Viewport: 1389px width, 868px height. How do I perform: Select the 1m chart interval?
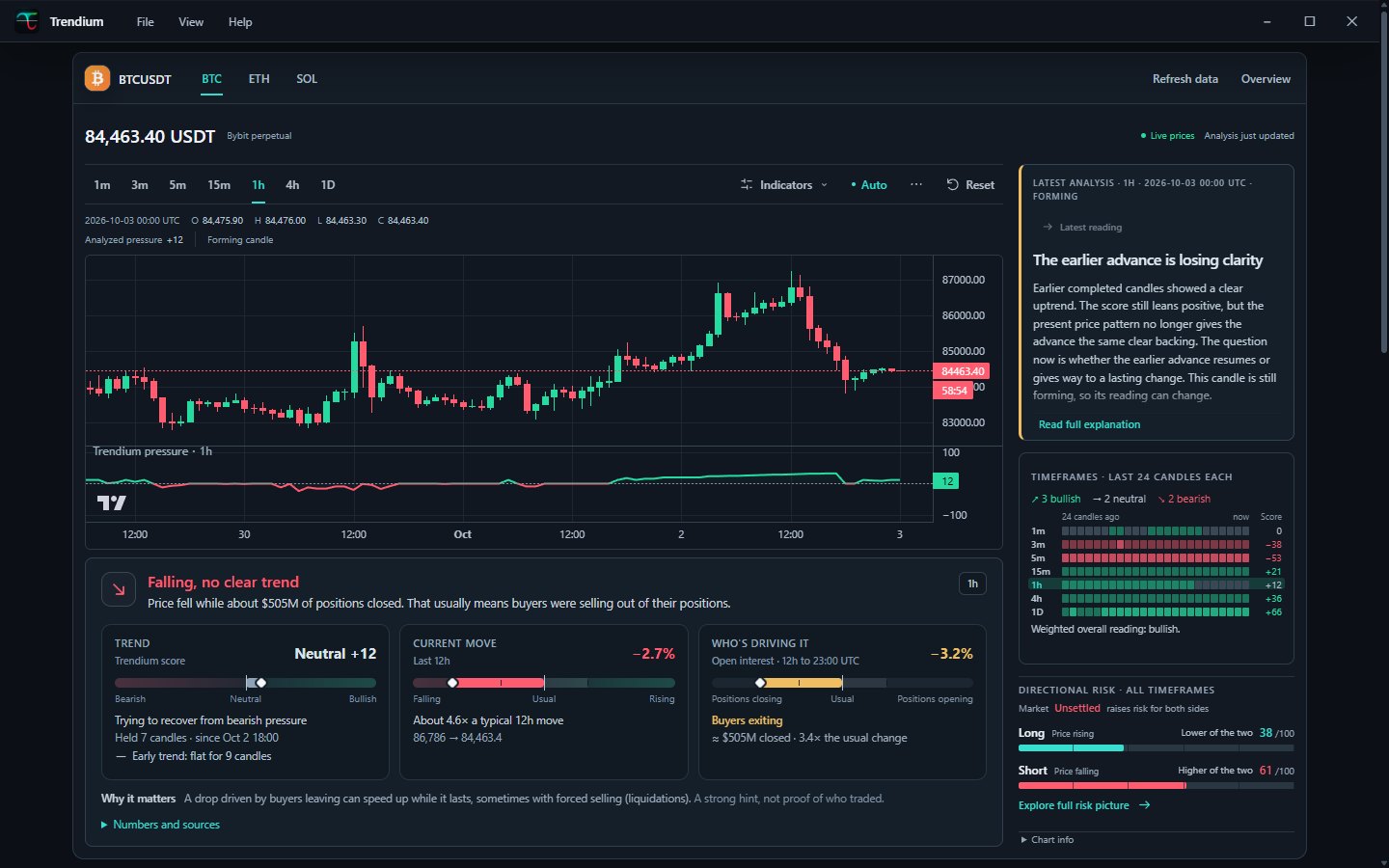point(102,184)
